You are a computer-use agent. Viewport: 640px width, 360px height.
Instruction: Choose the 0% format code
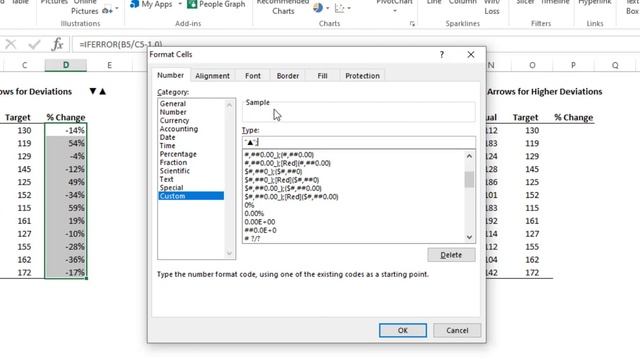(249, 205)
